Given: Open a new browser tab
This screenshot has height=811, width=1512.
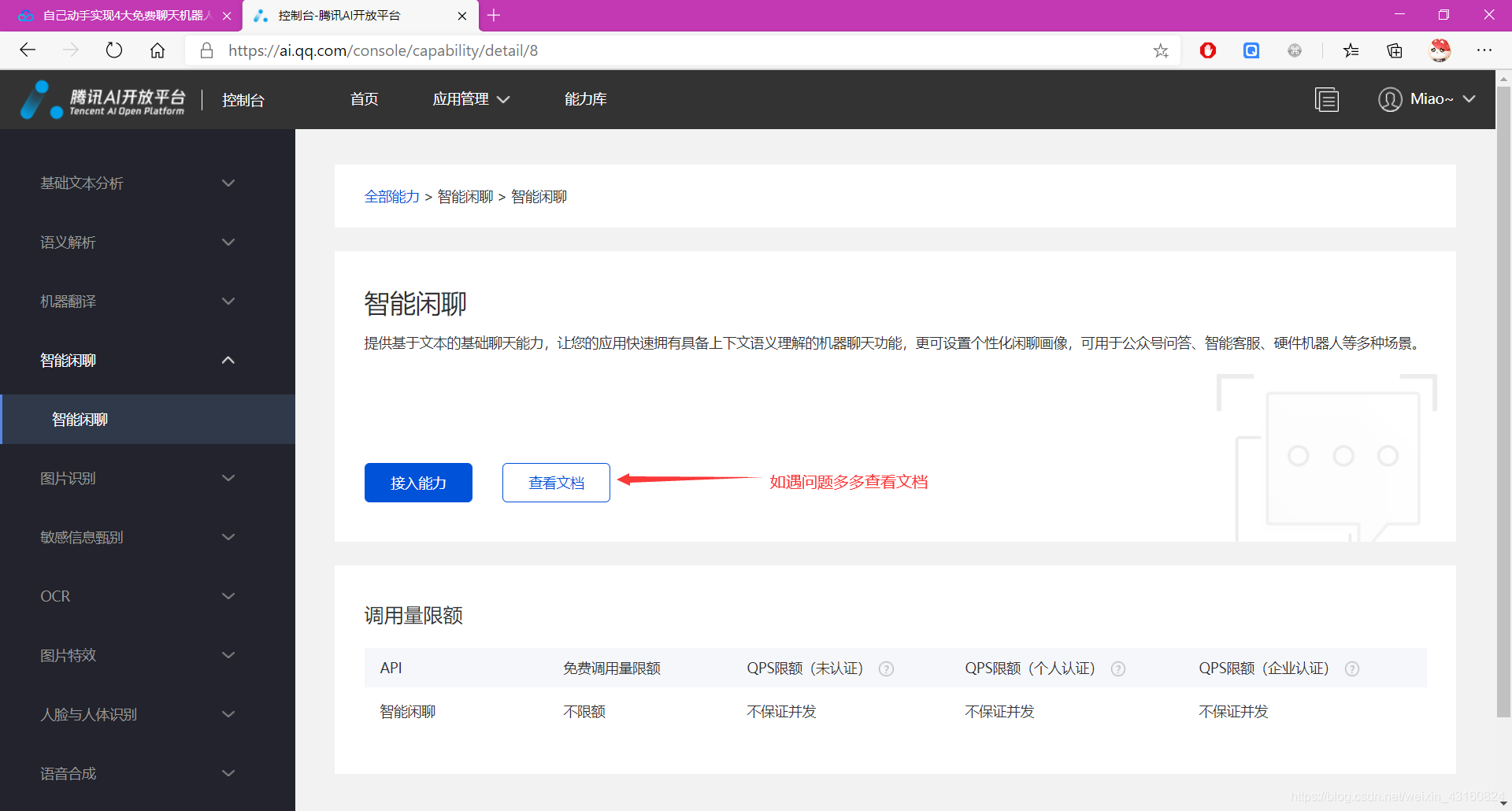Looking at the screenshot, I should click(x=494, y=15).
